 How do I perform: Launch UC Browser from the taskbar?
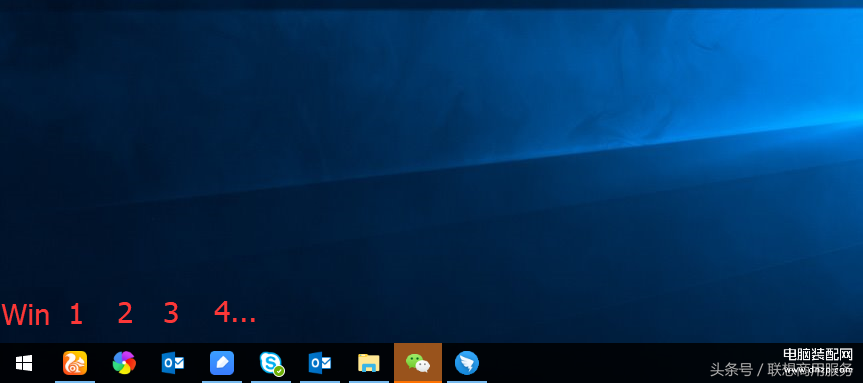[x=75, y=363]
